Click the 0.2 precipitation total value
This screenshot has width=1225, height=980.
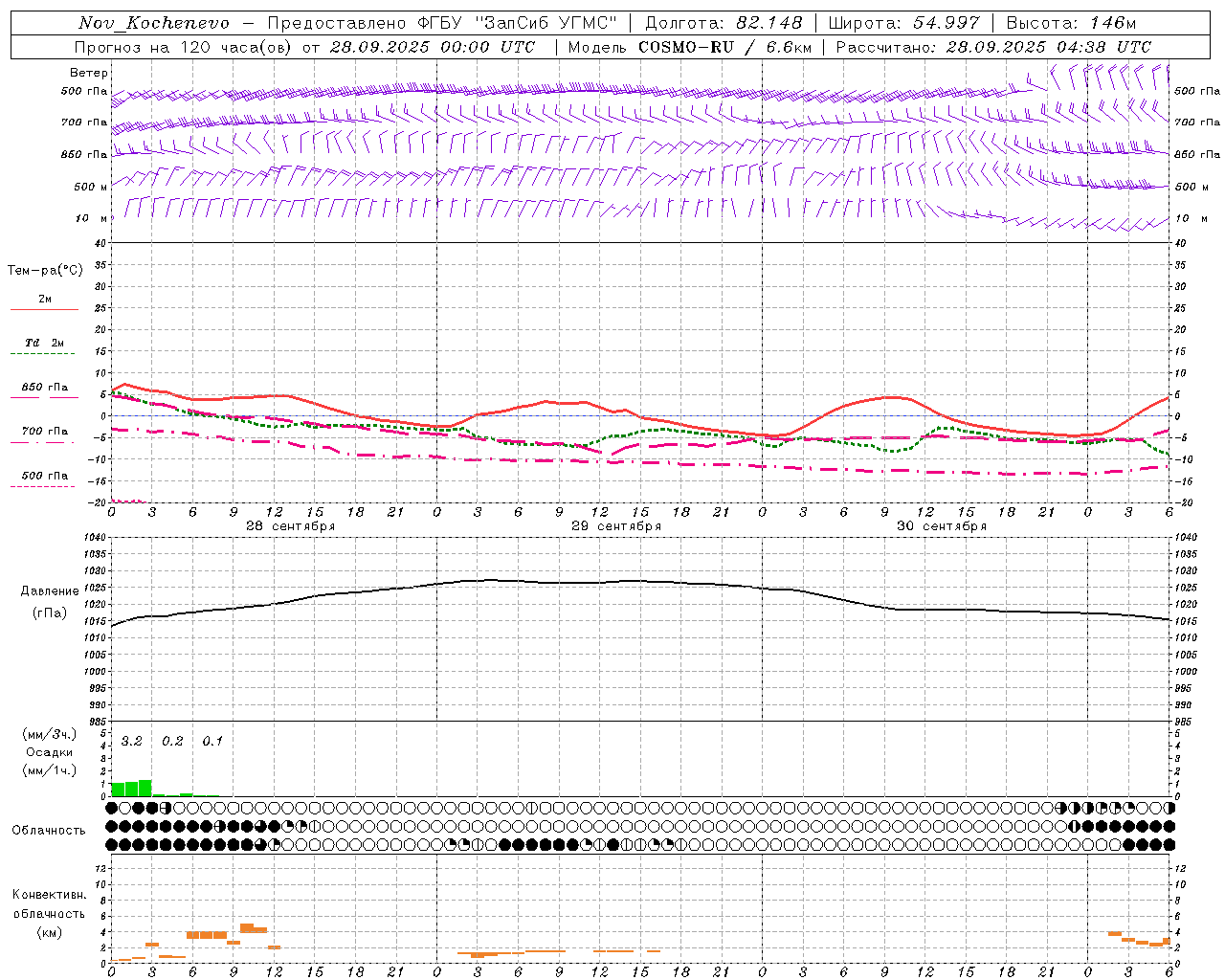pyautogui.click(x=172, y=742)
